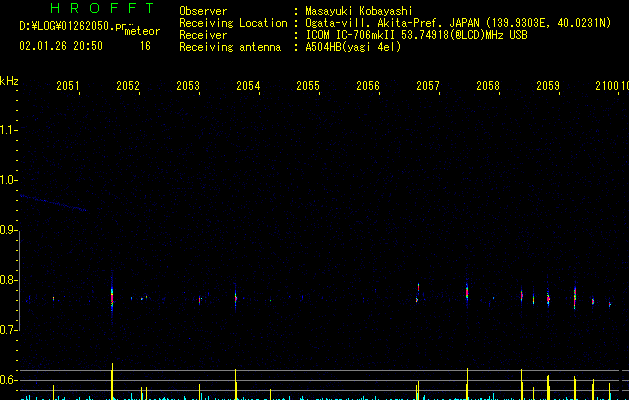Click the kHz axis unit label
This screenshot has width=629, height=400.
[9, 81]
